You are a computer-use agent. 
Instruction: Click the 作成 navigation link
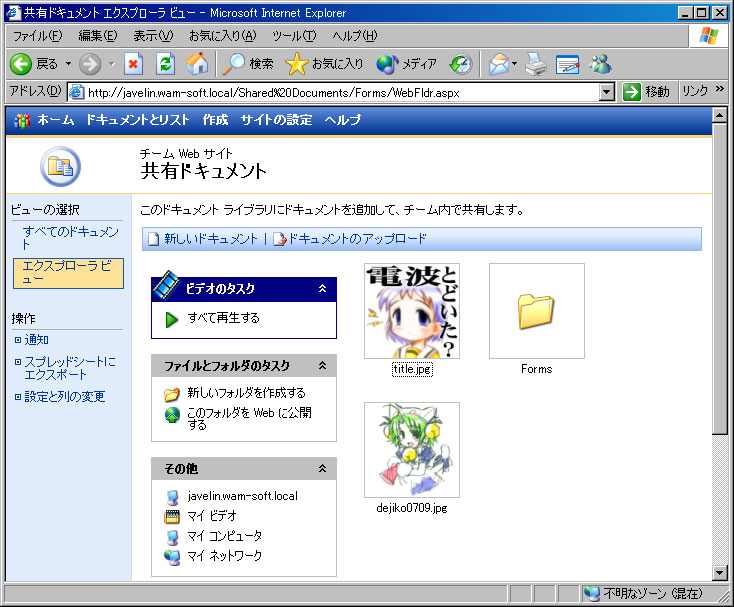215,120
